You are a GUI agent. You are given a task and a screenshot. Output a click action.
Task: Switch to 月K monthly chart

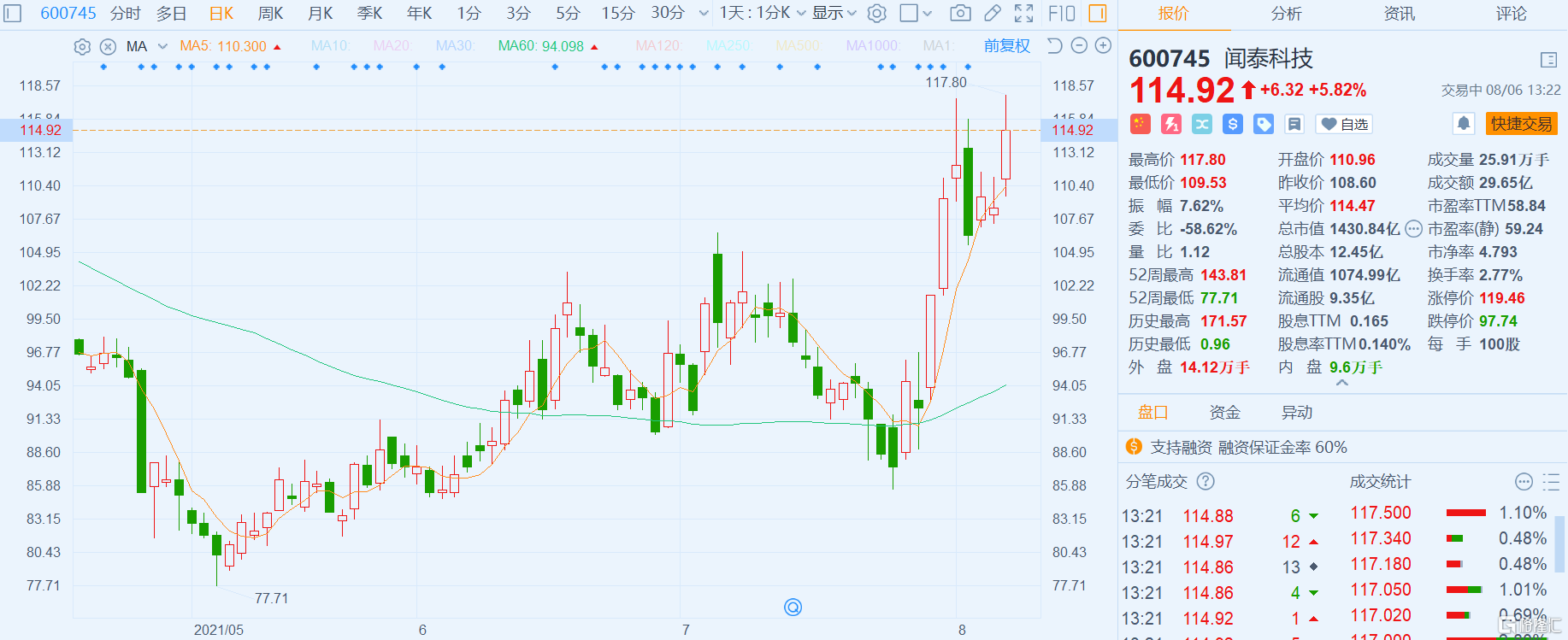[320, 13]
